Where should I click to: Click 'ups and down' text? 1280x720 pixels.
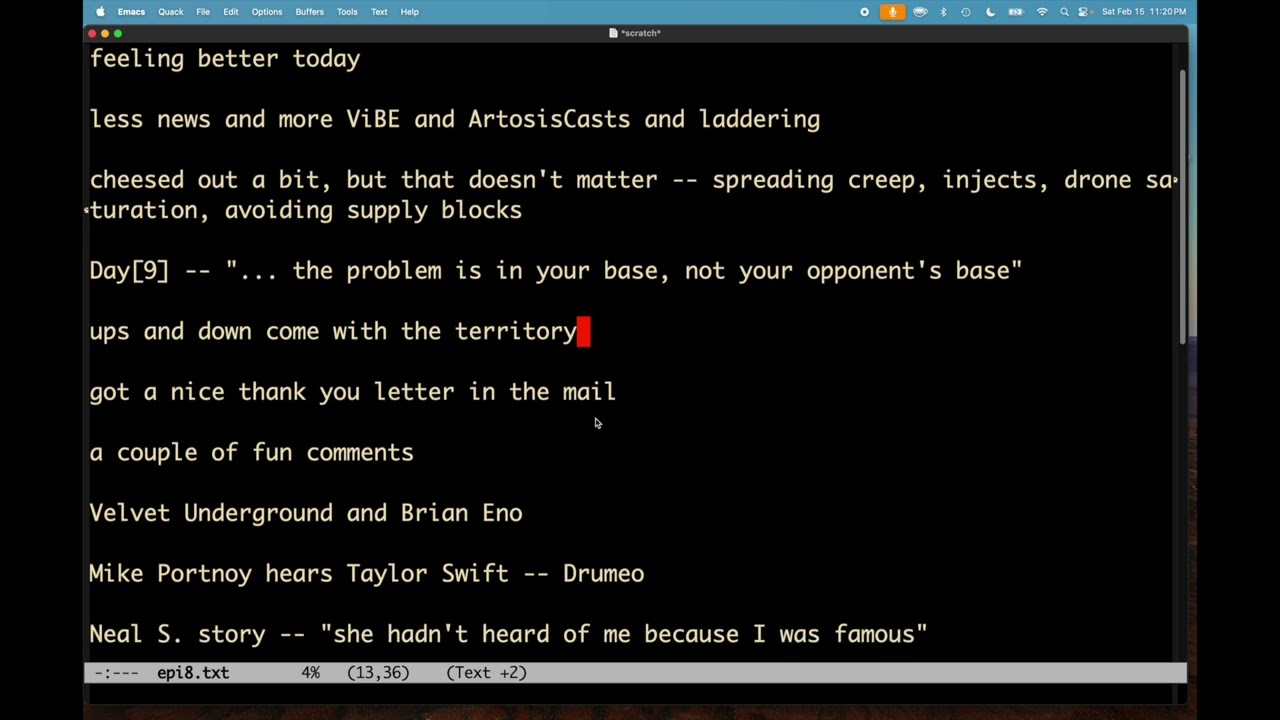[x=171, y=332]
